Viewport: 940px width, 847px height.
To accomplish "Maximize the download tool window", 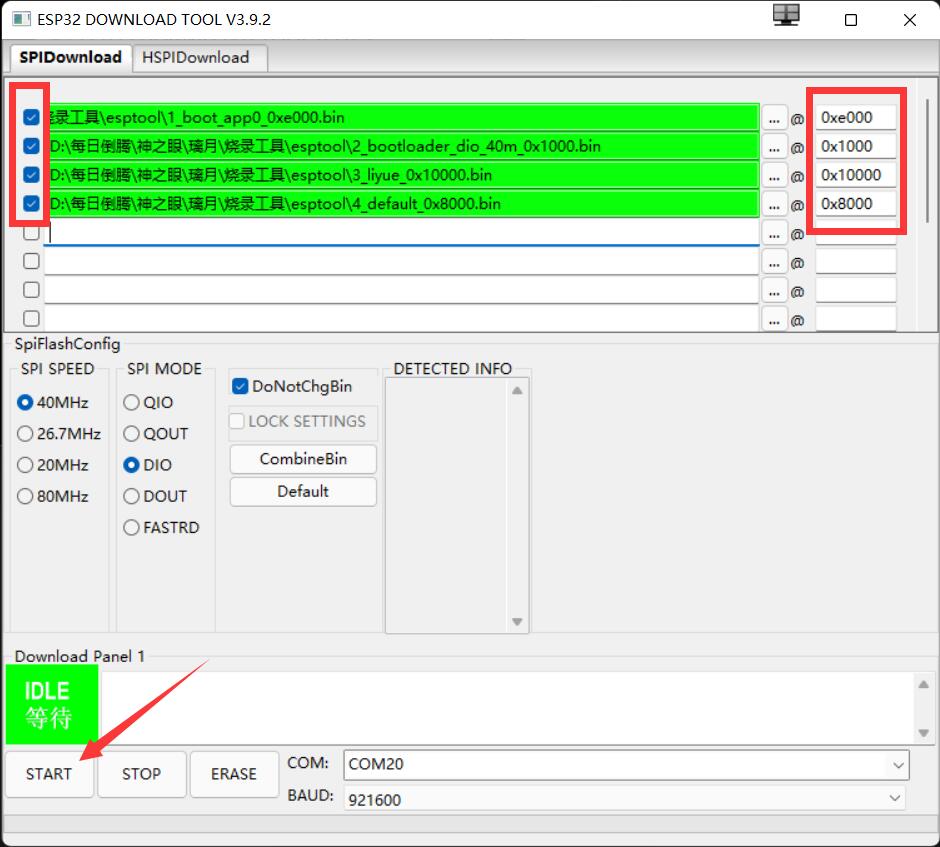I will 850,20.
